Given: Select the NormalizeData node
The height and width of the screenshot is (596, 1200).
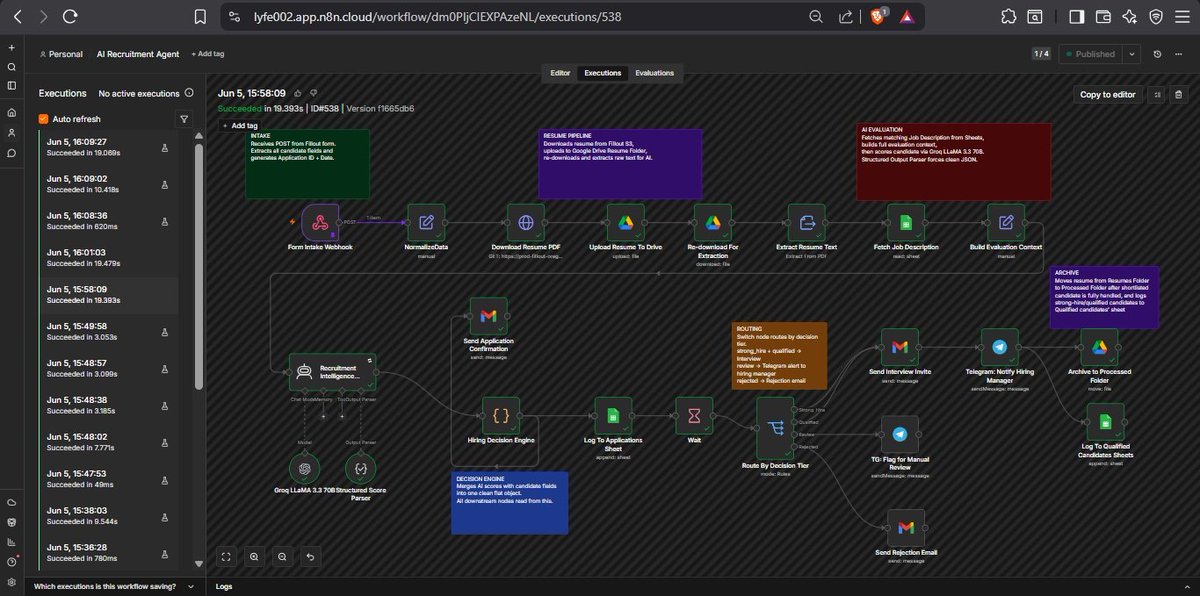Looking at the screenshot, I should tap(426, 223).
